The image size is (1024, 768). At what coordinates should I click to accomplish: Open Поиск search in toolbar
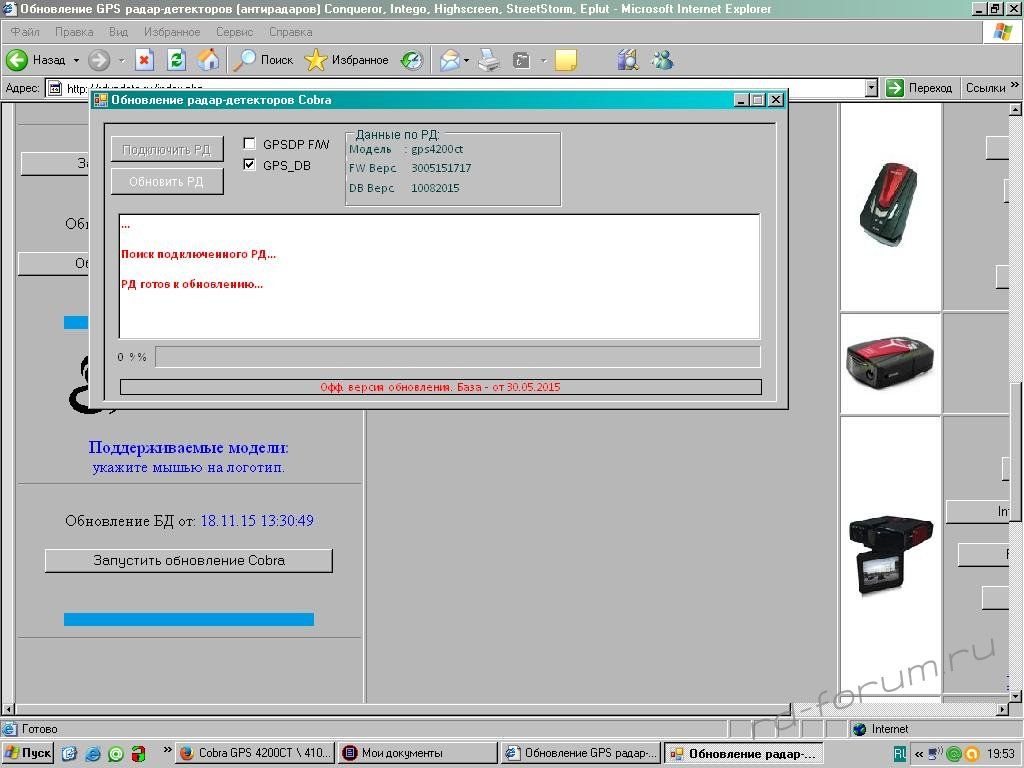coord(263,60)
